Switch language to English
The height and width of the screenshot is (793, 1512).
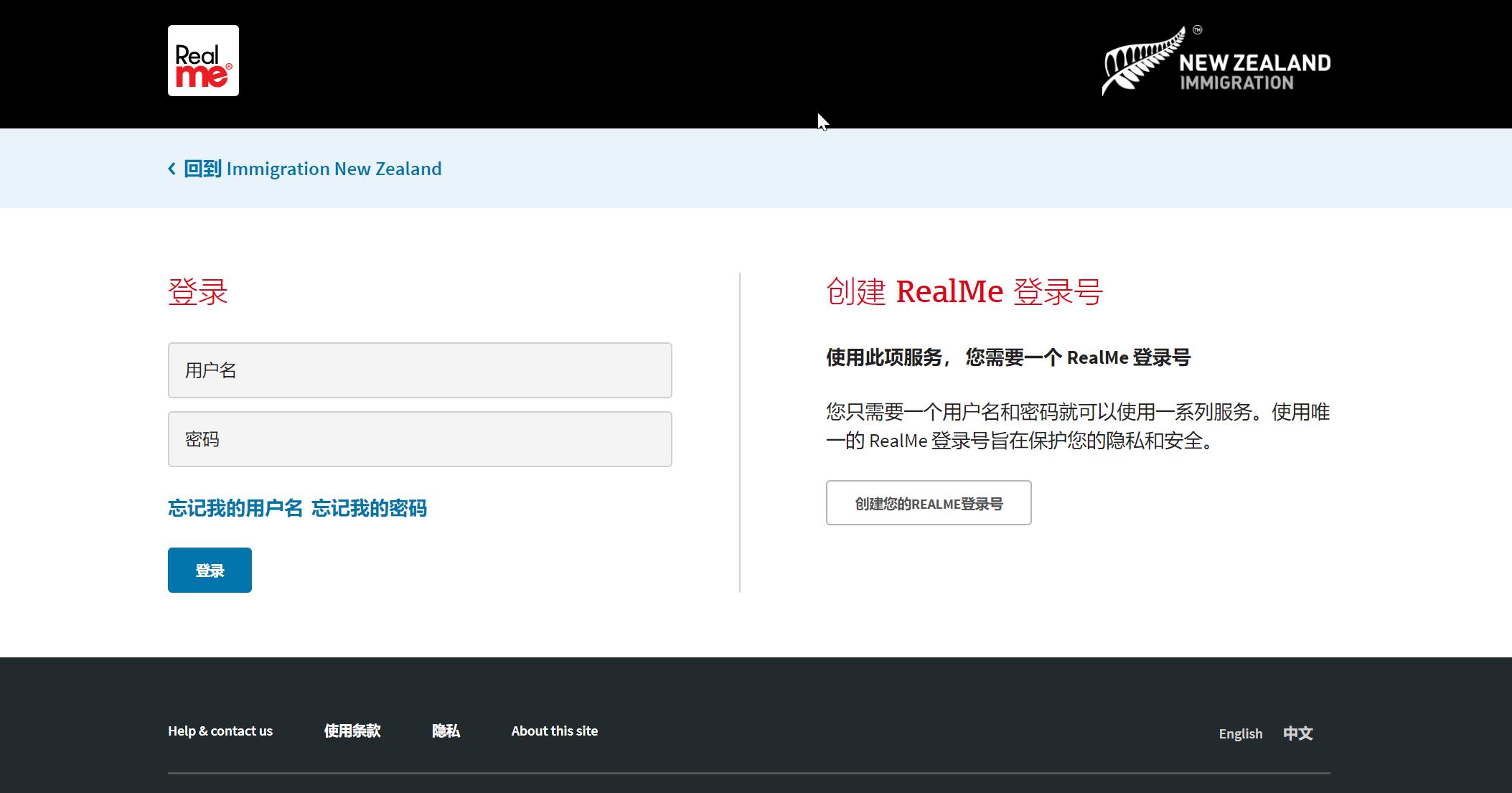point(1240,733)
